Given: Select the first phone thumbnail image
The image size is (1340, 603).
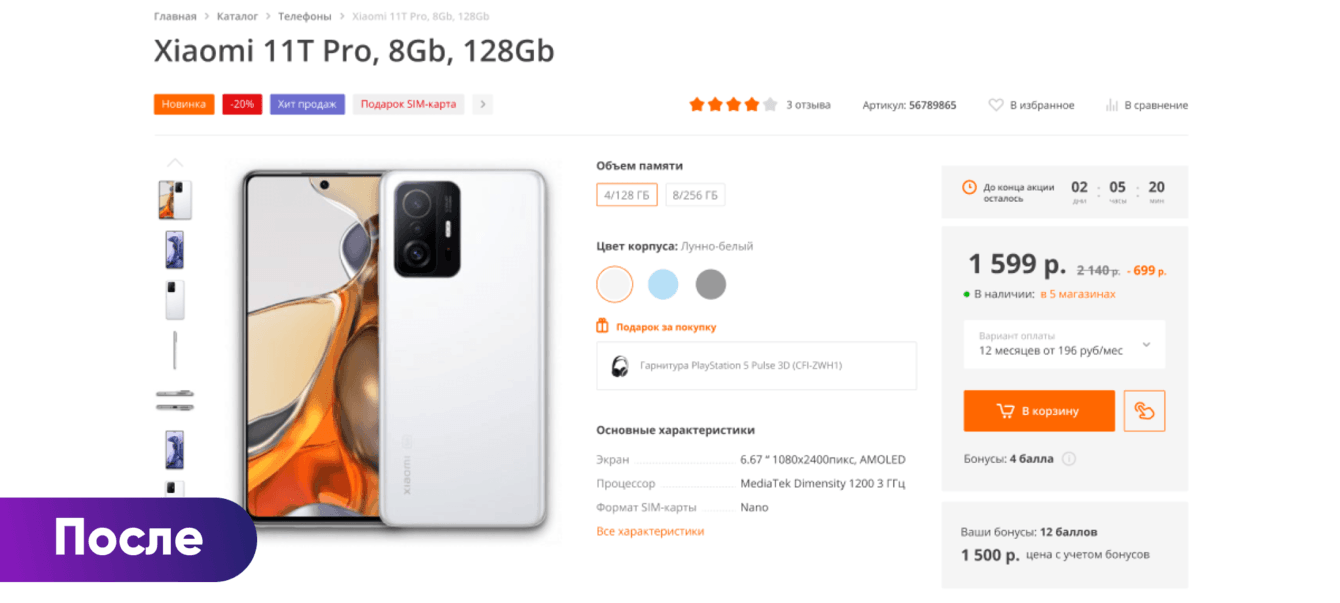Looking at the screenshot, I should [175, 200].
